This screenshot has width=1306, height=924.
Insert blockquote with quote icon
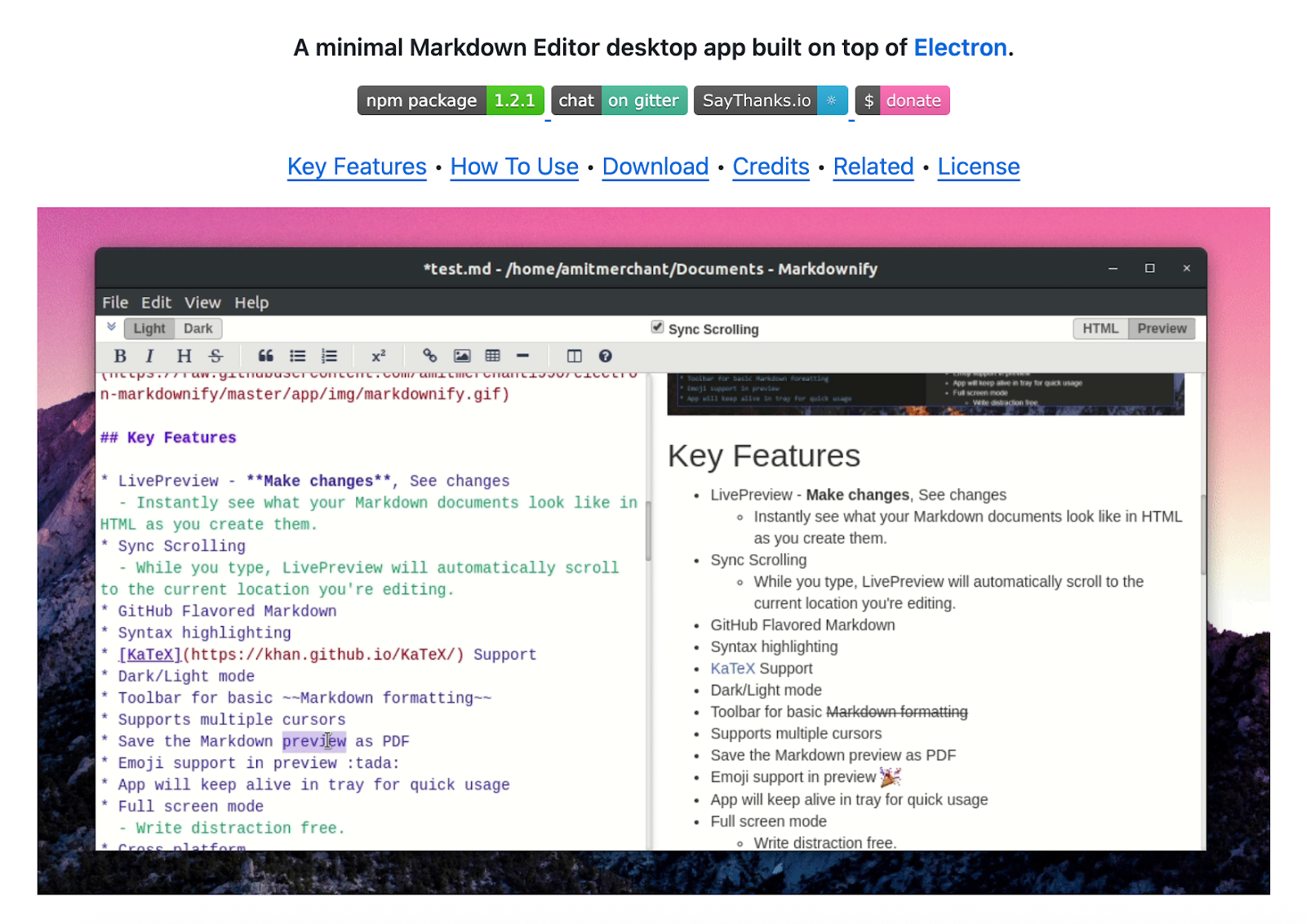[x=265, y=356]
